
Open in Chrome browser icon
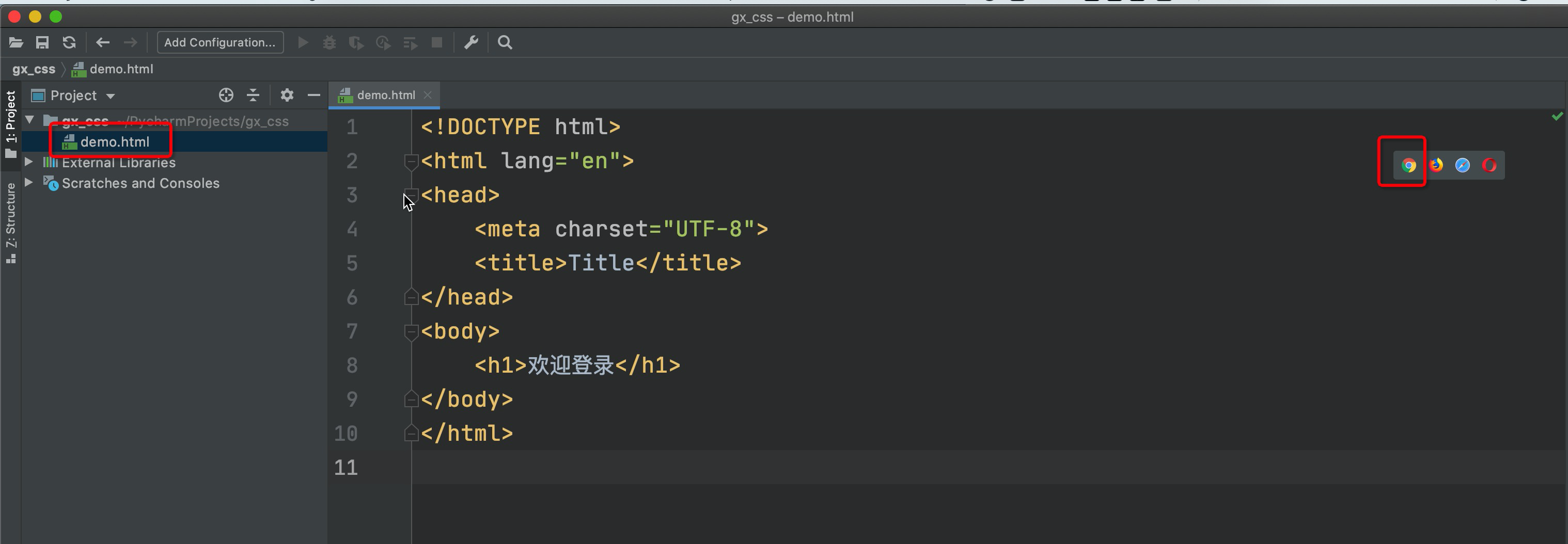pos(1408,166)
